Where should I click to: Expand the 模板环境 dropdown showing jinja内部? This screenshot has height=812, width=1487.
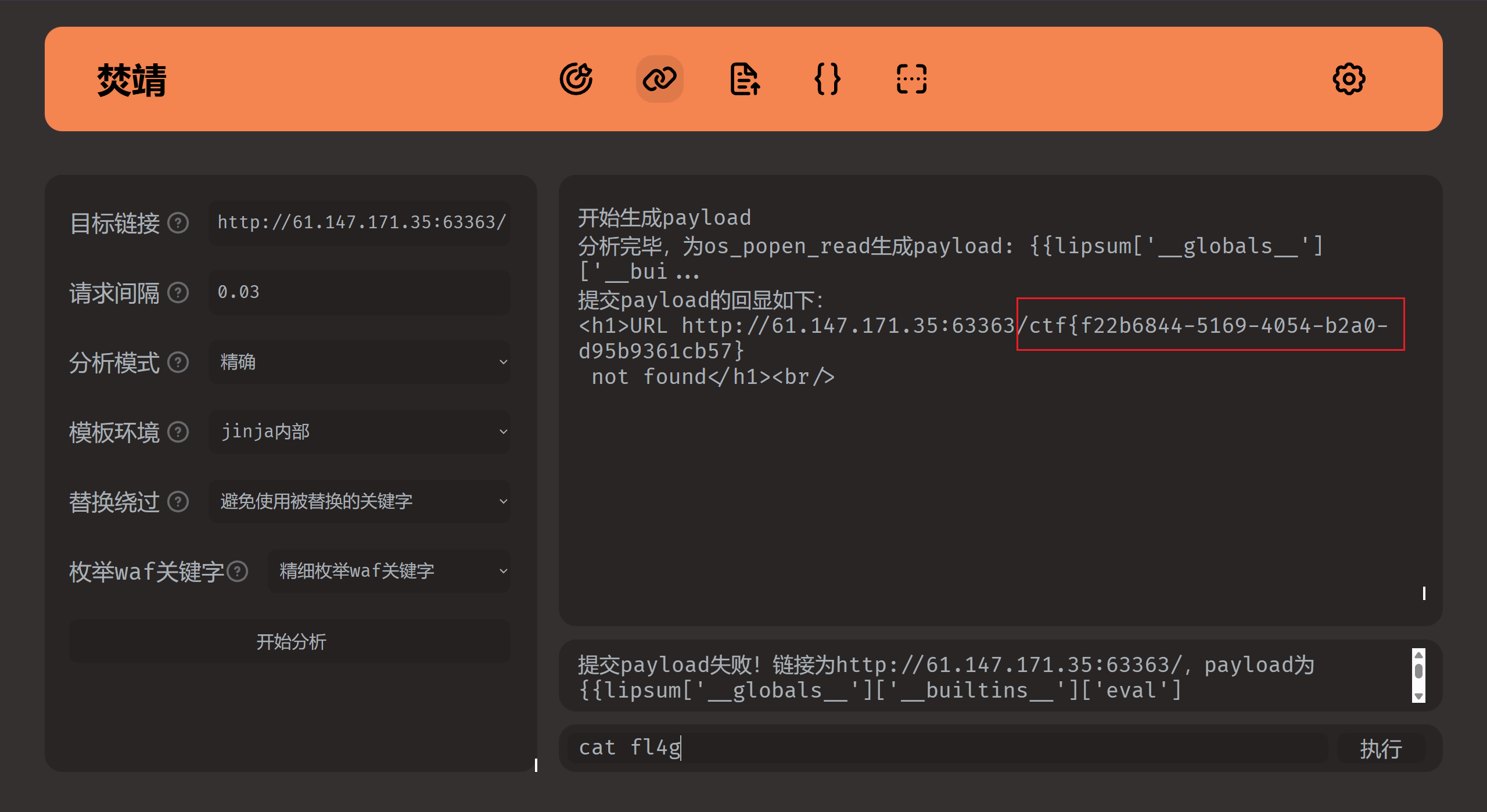point(359,432)
